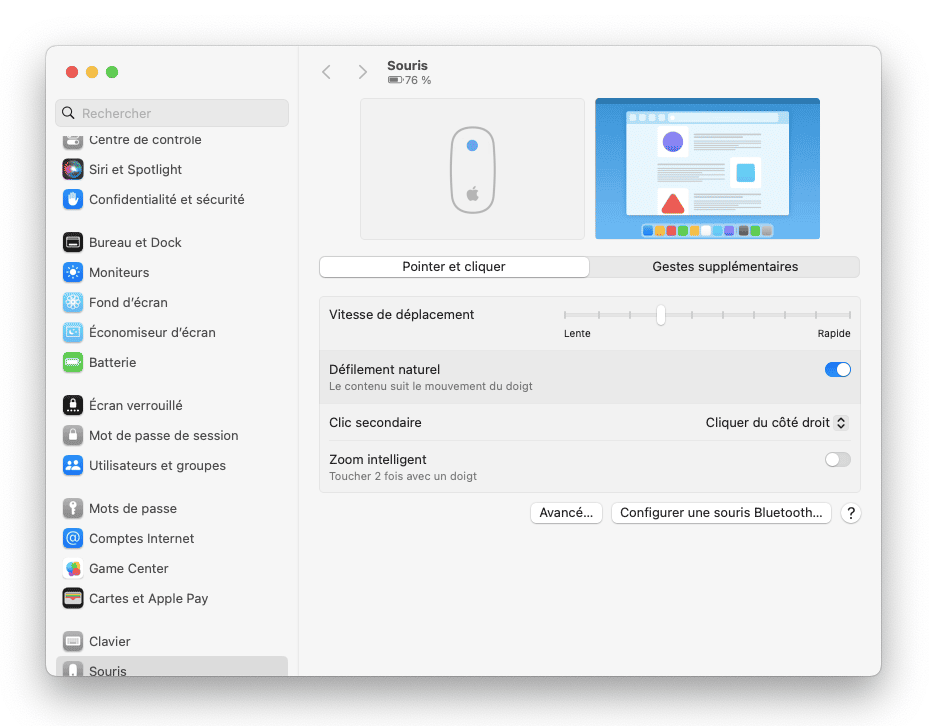Image resolution: width=931 pixels, height=726 pixels.
Task: Select Cartes et Apple Pay
Action: [172, 598]
